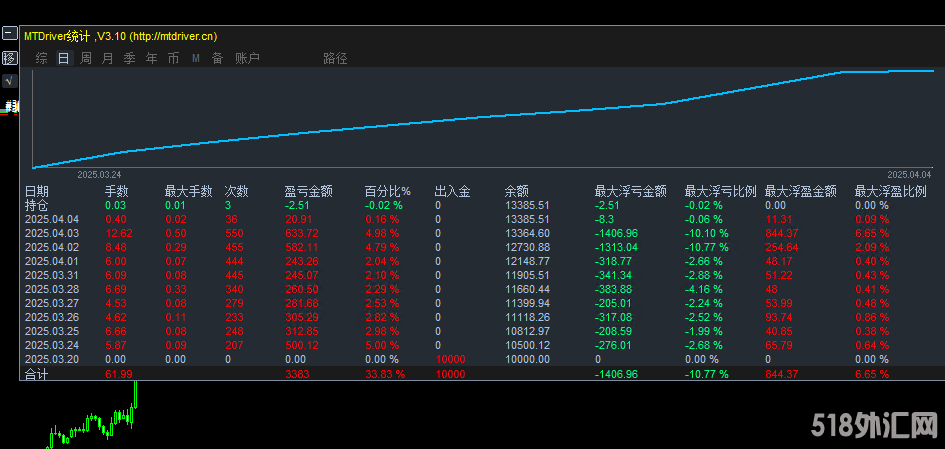This screenshot has width=945, height=449.
Task: Switch to the 账户 account tab
Action: click(246, 58)
